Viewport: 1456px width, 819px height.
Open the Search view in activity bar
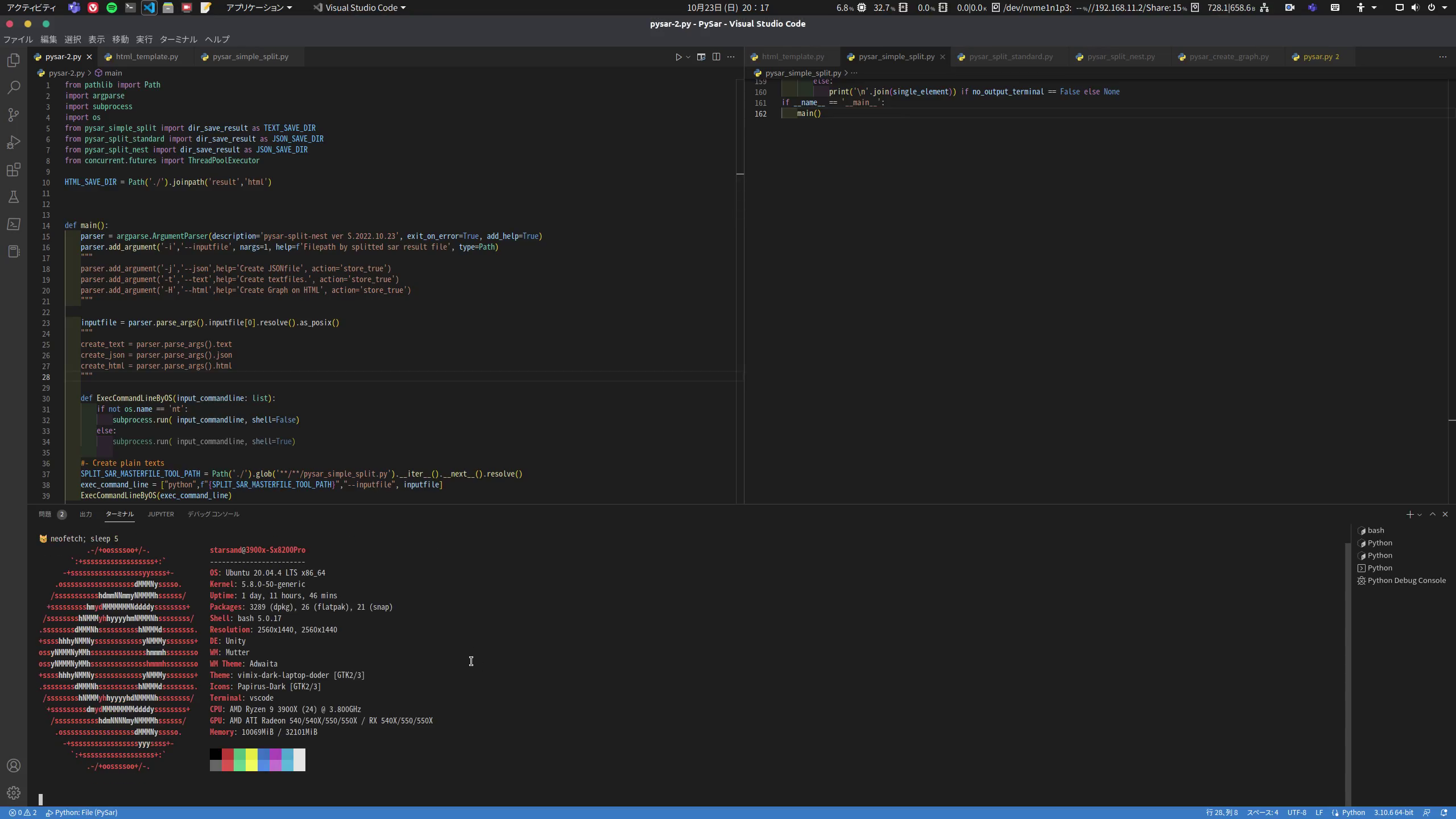(14, 88)
